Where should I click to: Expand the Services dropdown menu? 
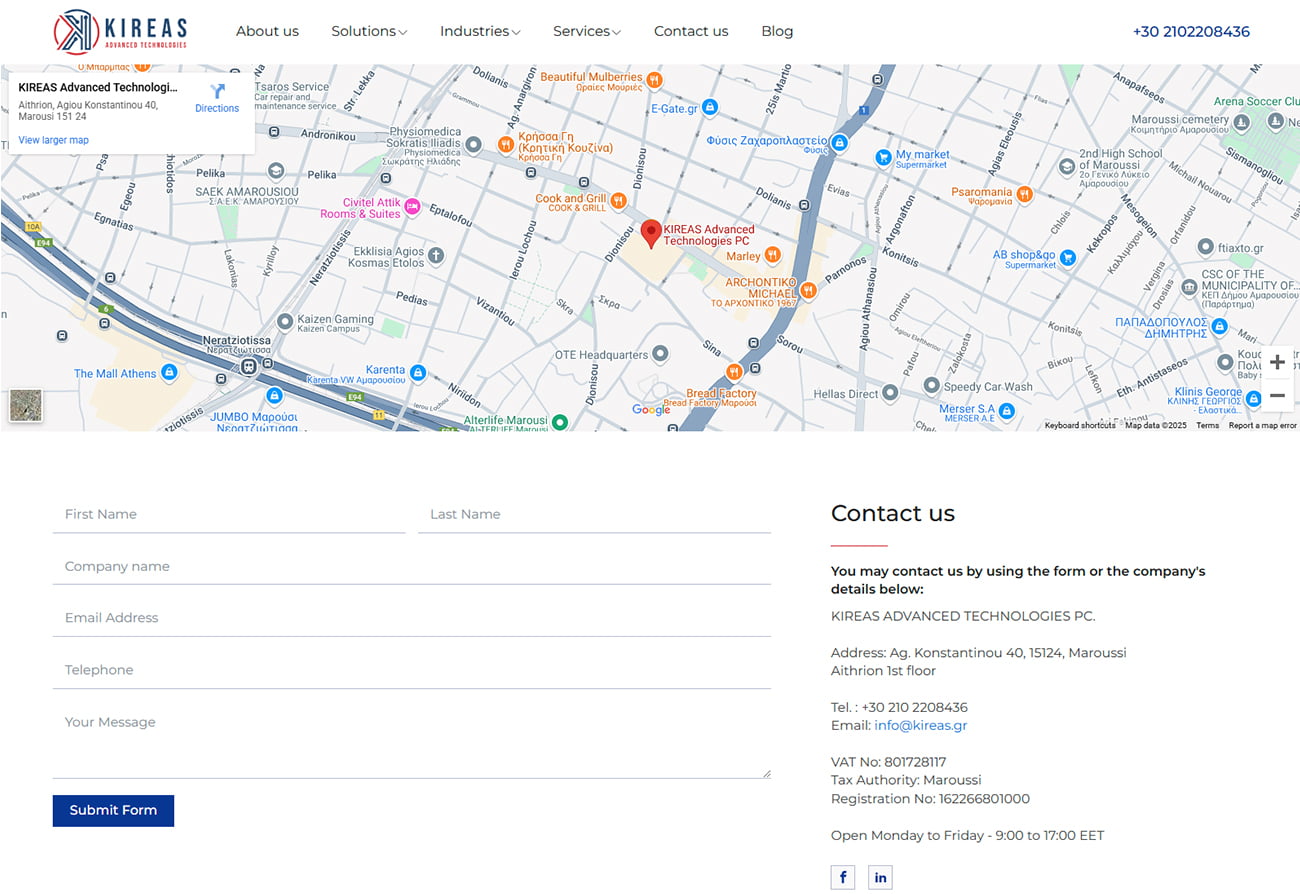(587, 31)
